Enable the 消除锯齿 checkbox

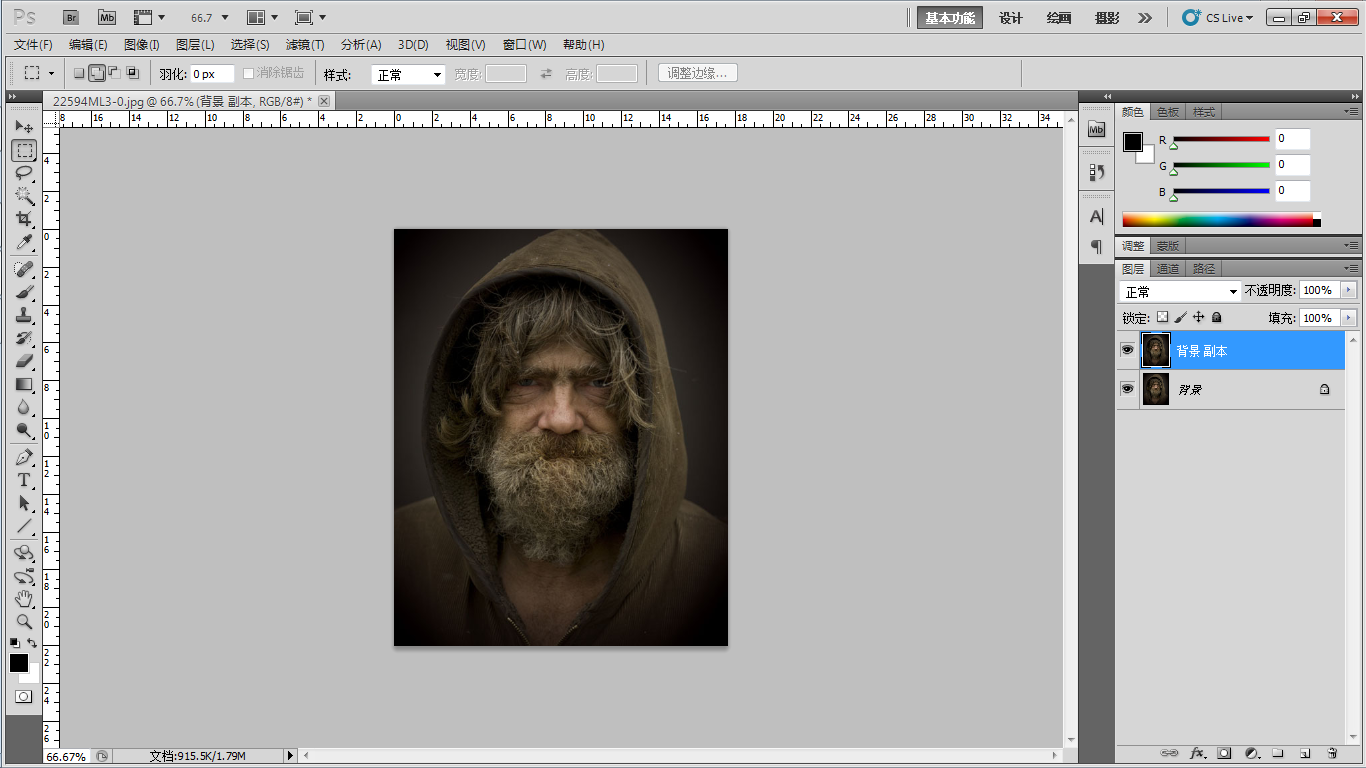click(x=249, y=73)
